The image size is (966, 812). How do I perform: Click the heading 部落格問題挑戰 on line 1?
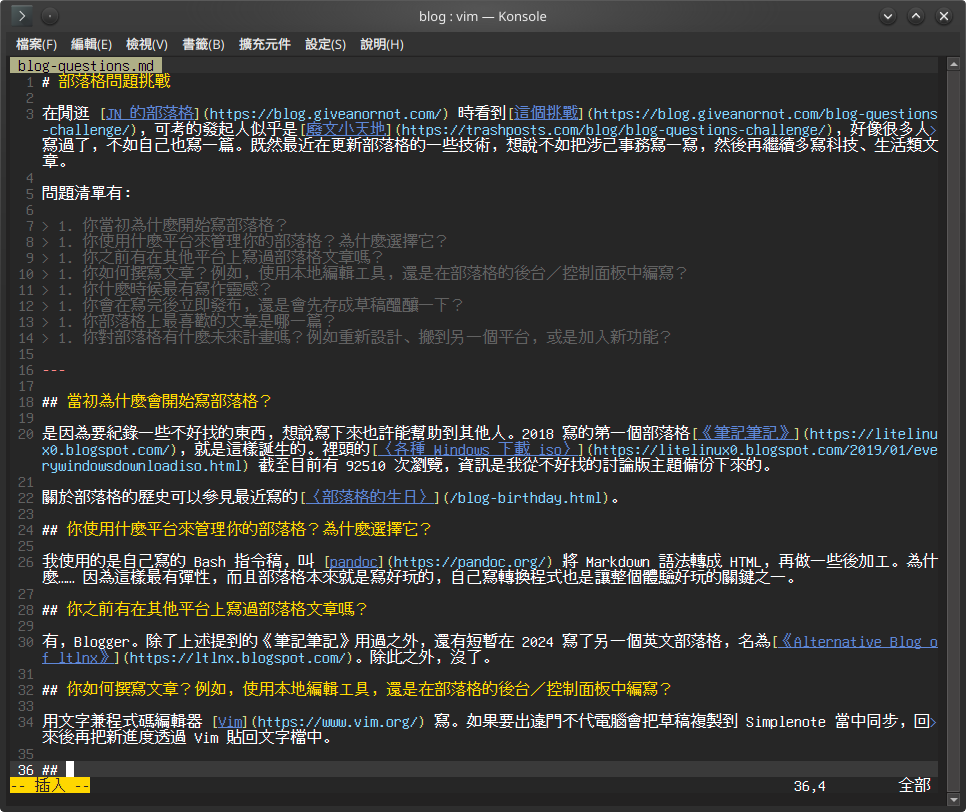point(114,81)
